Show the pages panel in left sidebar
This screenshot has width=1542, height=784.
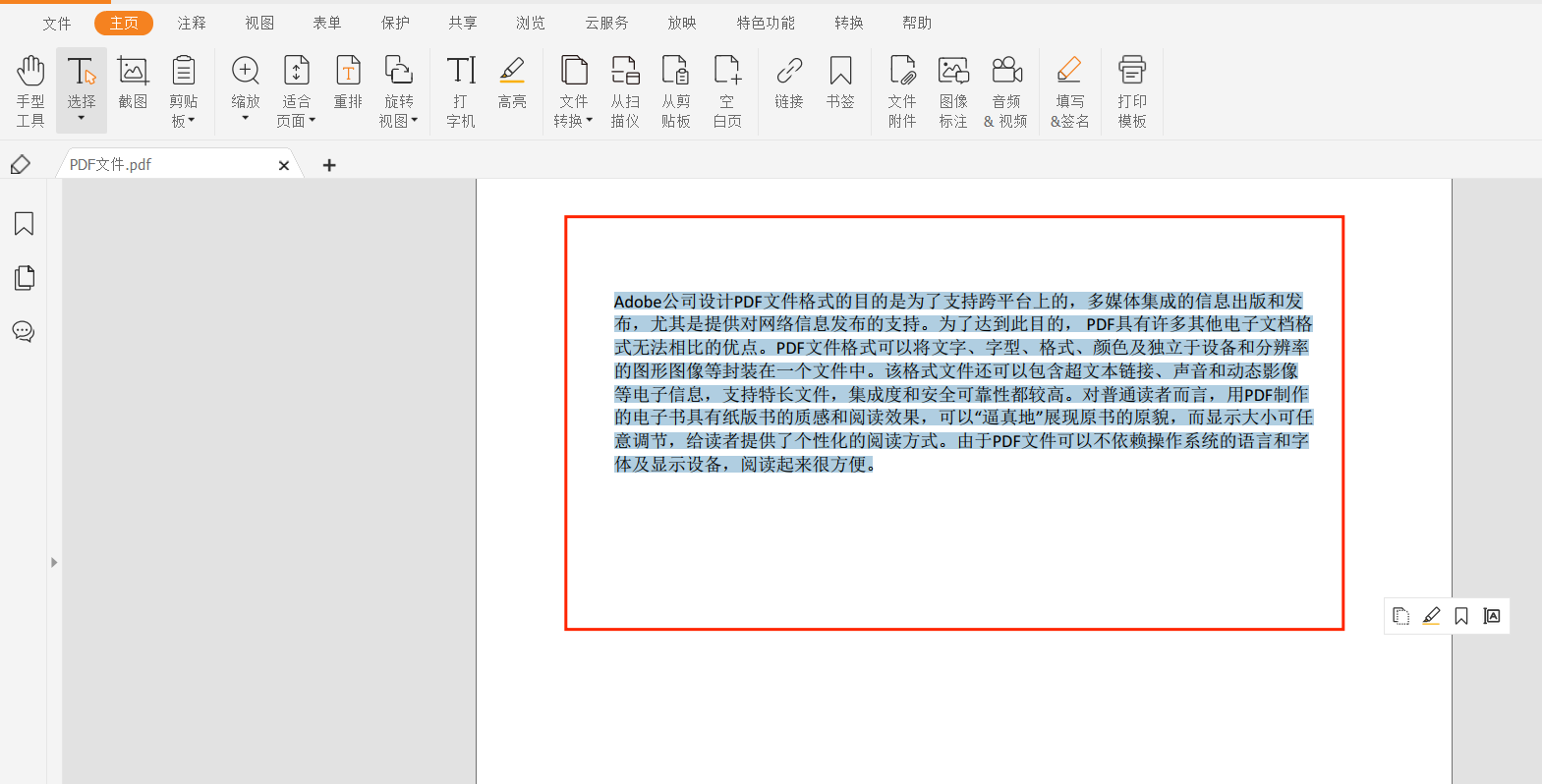point(24,278)
